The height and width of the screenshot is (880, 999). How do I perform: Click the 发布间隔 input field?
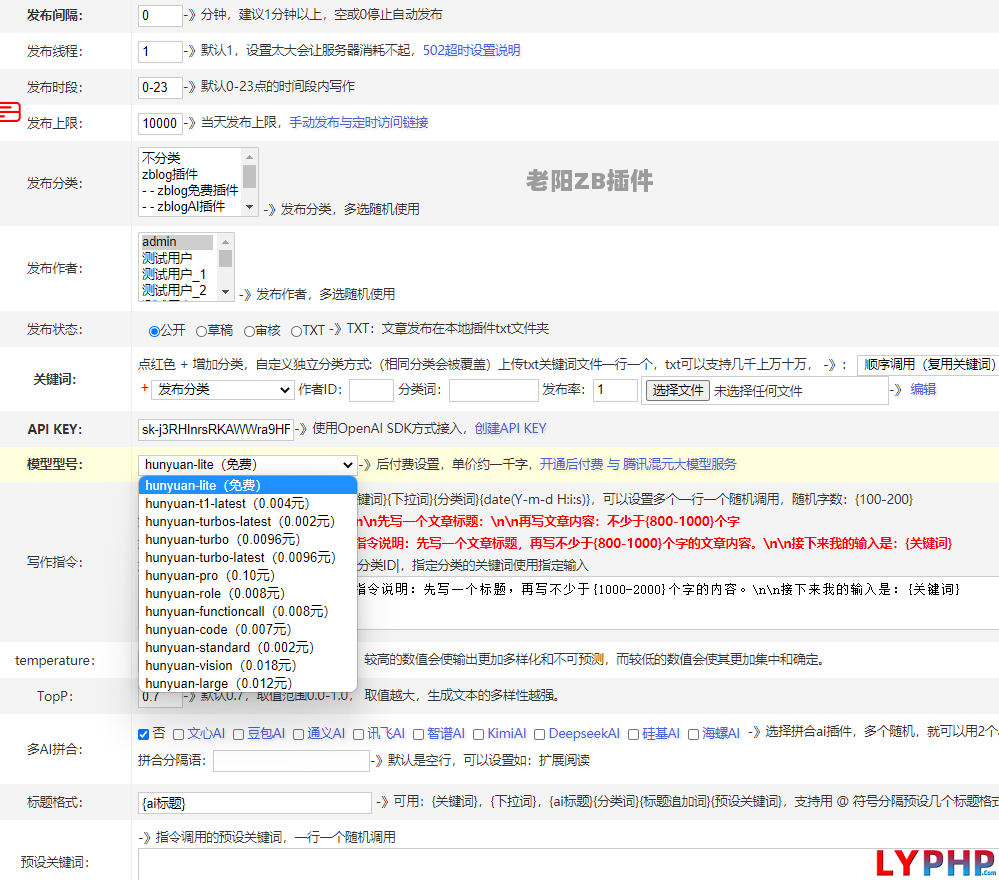[160, 15]
